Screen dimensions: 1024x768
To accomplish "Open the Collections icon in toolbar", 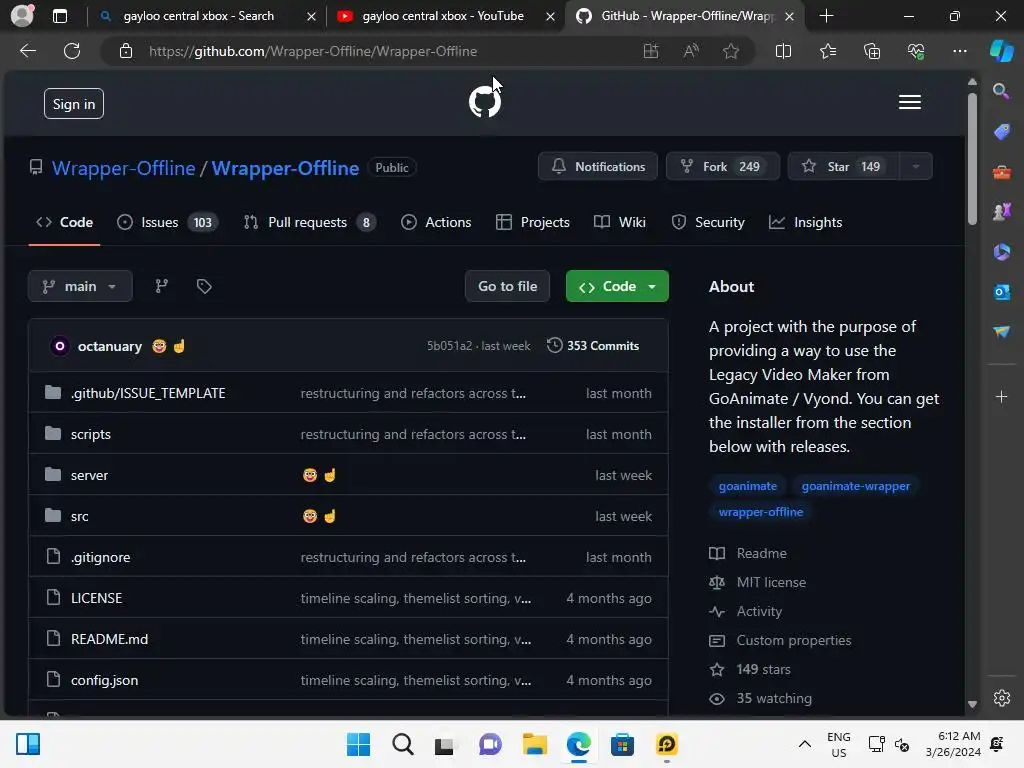I will click(872, 51).
